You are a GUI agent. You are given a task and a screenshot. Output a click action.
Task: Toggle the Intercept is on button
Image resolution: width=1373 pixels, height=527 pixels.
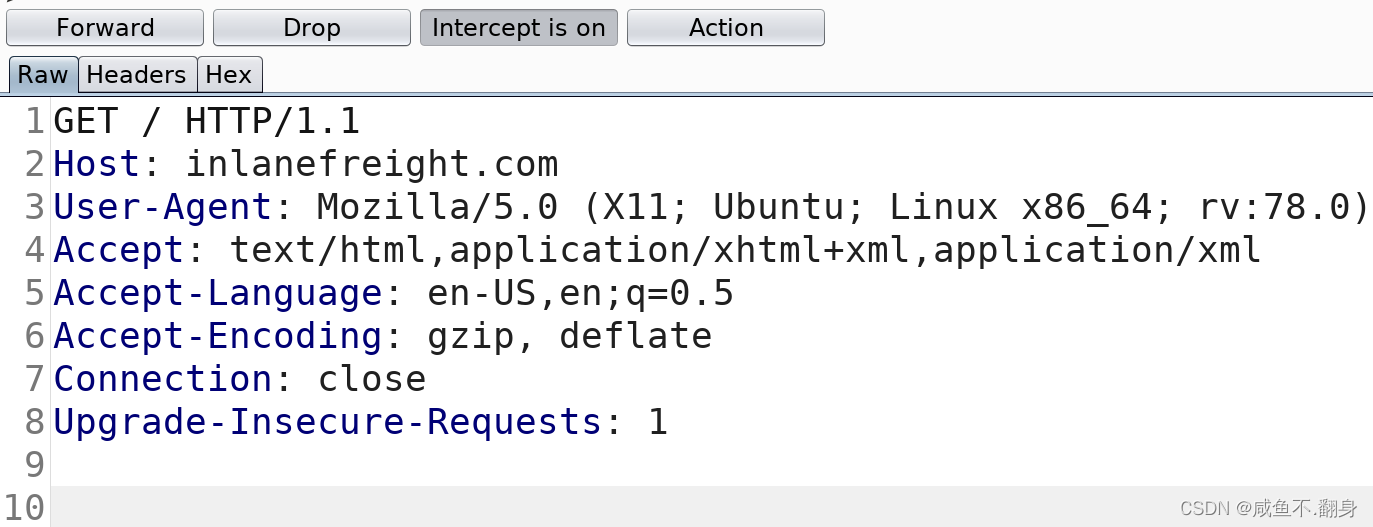[518, 28]
